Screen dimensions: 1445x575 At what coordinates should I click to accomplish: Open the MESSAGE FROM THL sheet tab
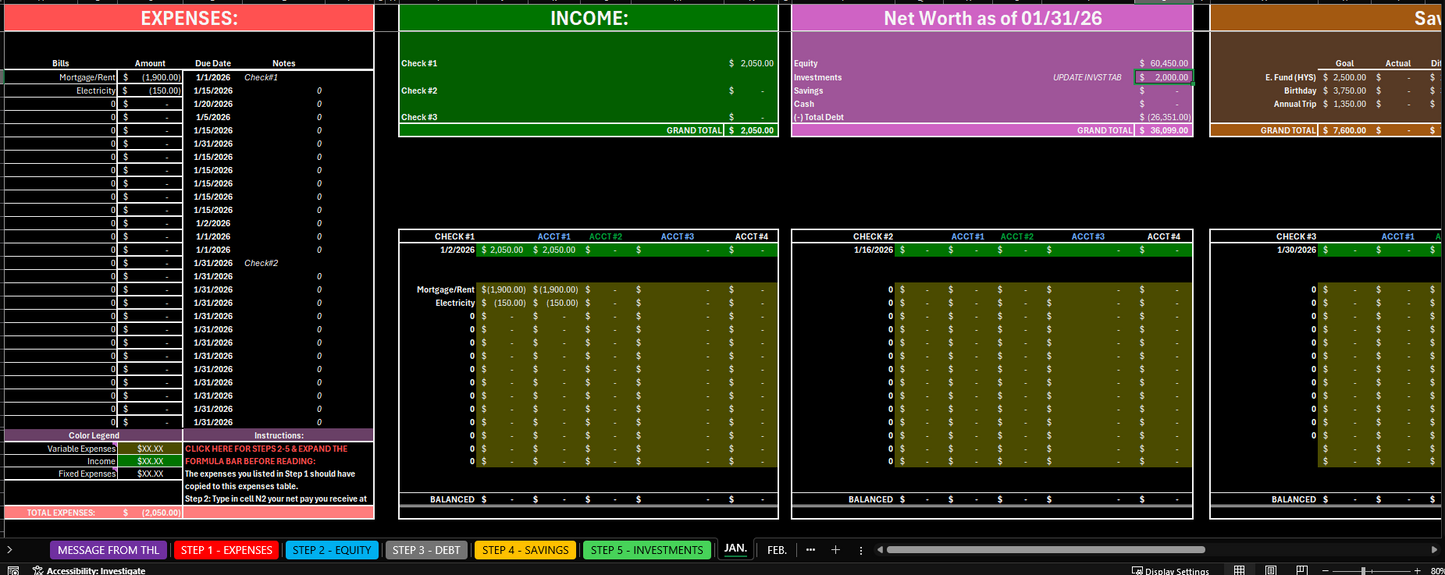point(109,550)
